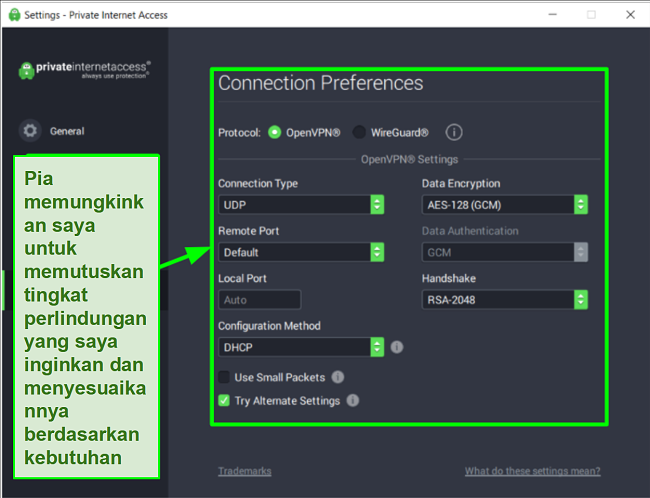Open the Data Encryption AES-128 dropdown
Viewport: 650px width, 498px height.
[x=504, y=205]
